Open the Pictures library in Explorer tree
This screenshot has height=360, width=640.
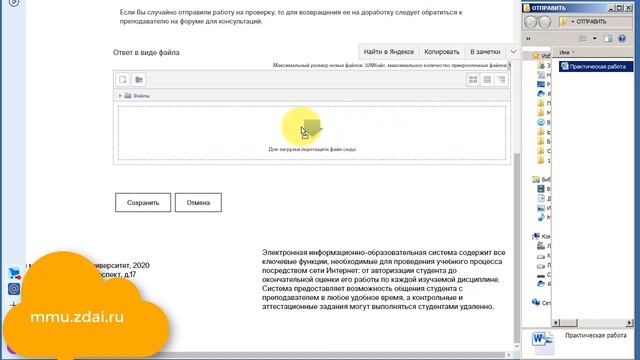click(544, 208)
